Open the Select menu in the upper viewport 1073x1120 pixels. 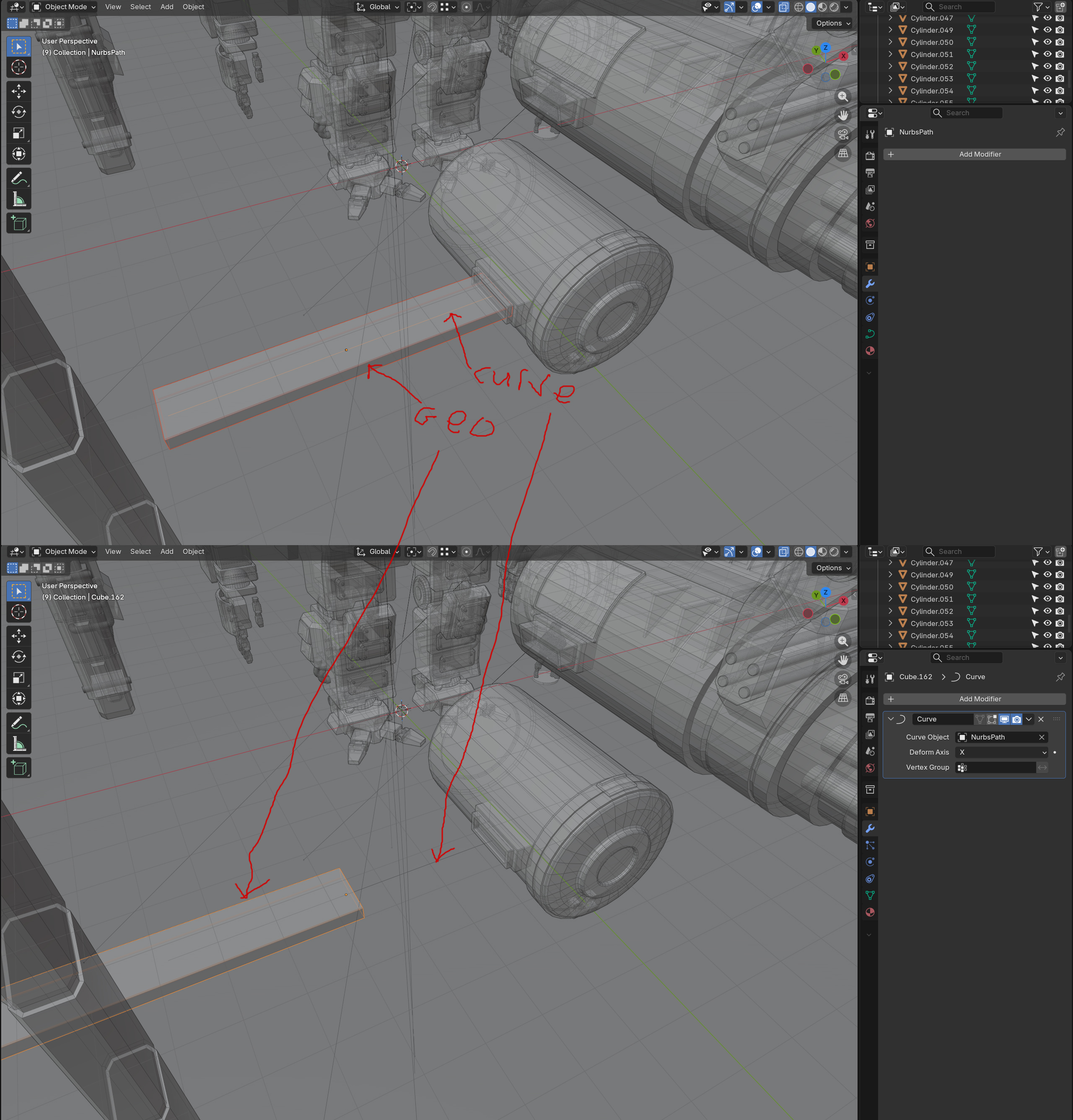[140, 7]
